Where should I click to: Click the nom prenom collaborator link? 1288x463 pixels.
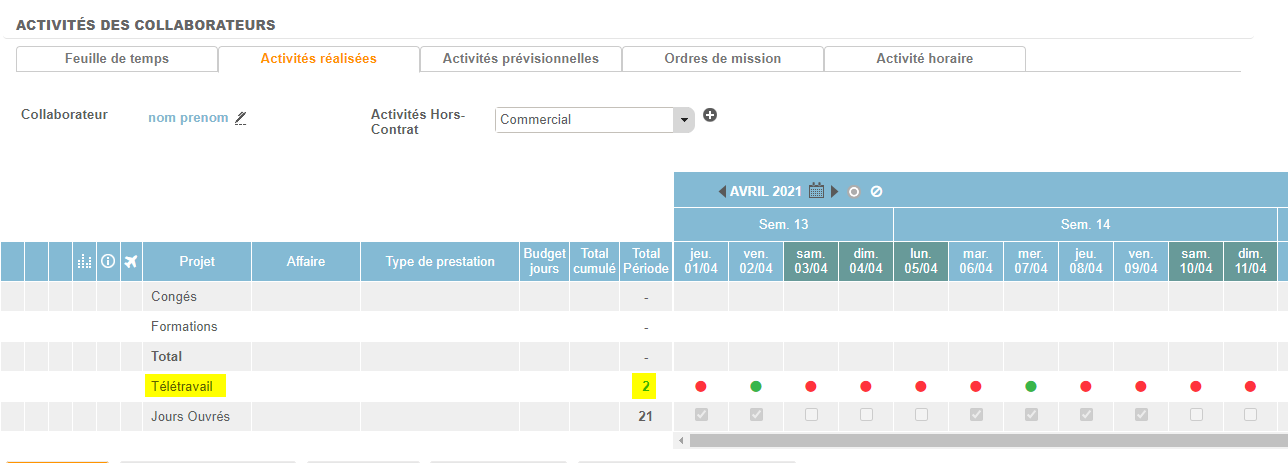188,118
